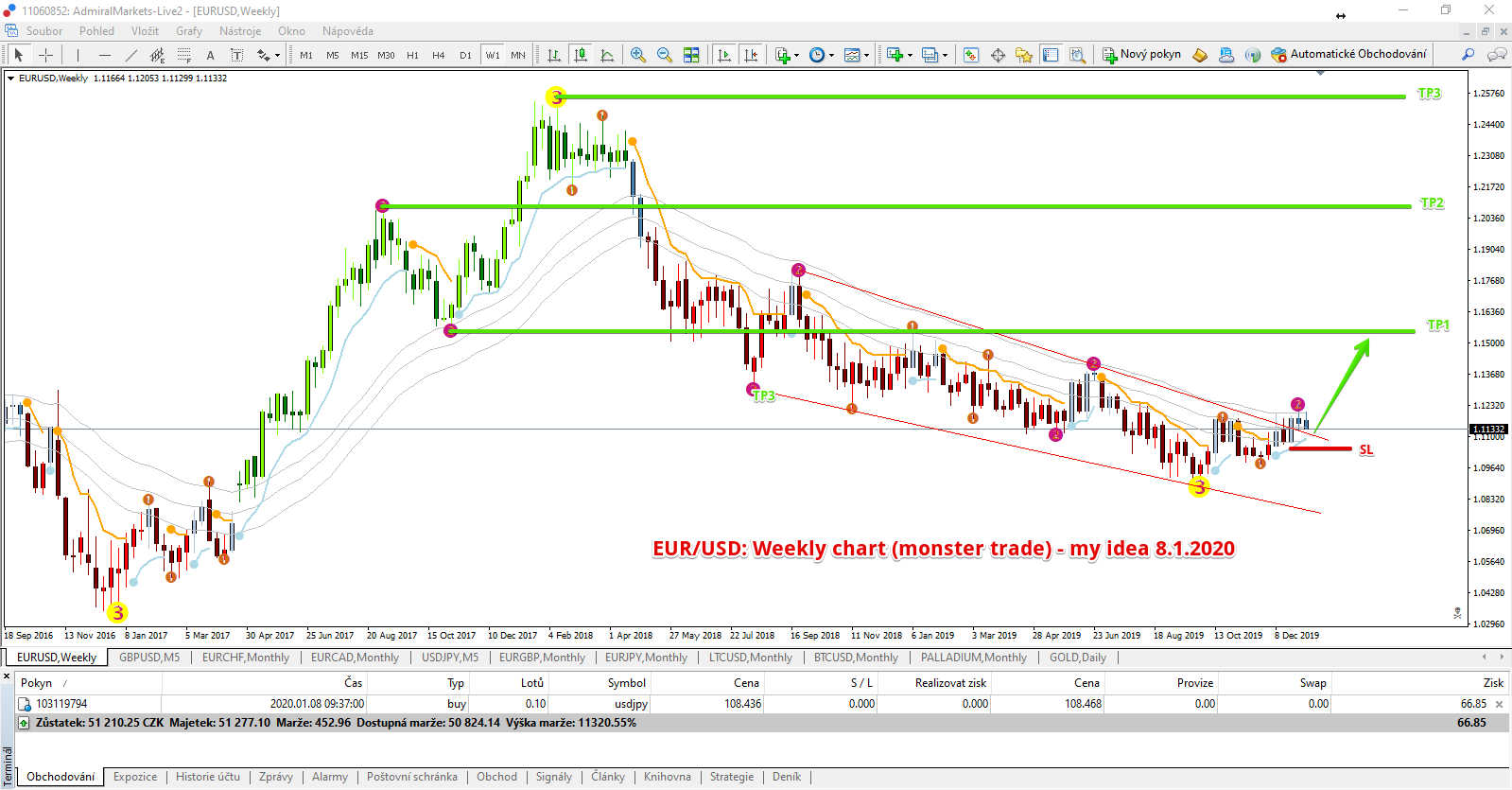Click the tile windows icon
Image resolution: width=1512 pixels, height=790 pixels.
tap(691, 55)
